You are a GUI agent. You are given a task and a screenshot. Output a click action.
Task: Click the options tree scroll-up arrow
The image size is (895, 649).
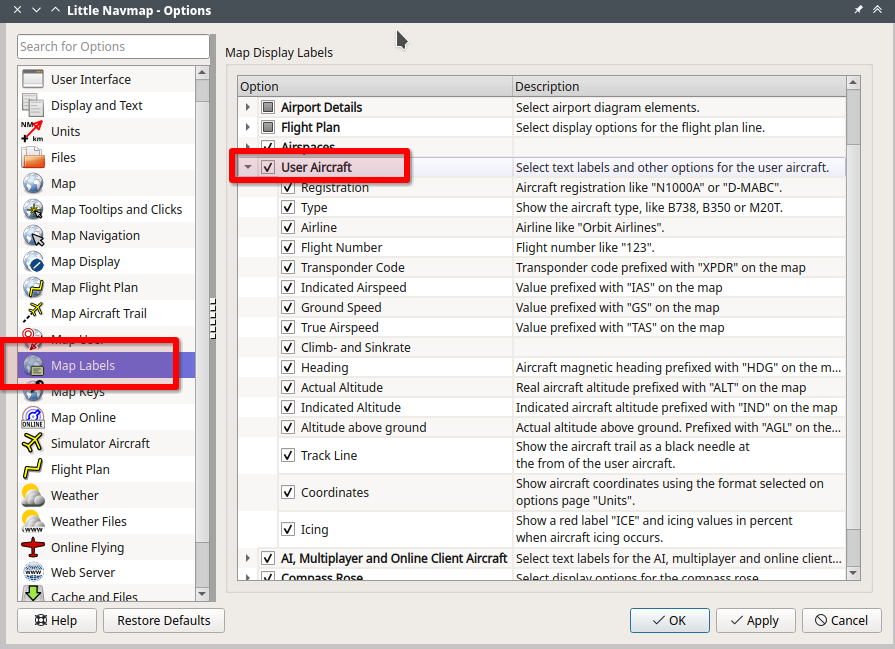pyautogui.click(x=853, y=83)
